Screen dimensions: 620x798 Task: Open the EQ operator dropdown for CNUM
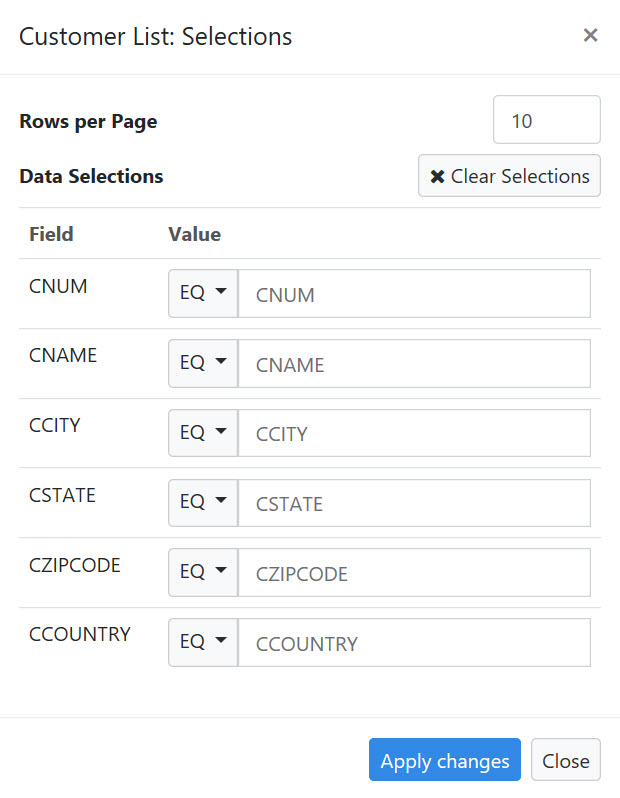point(203,294)
